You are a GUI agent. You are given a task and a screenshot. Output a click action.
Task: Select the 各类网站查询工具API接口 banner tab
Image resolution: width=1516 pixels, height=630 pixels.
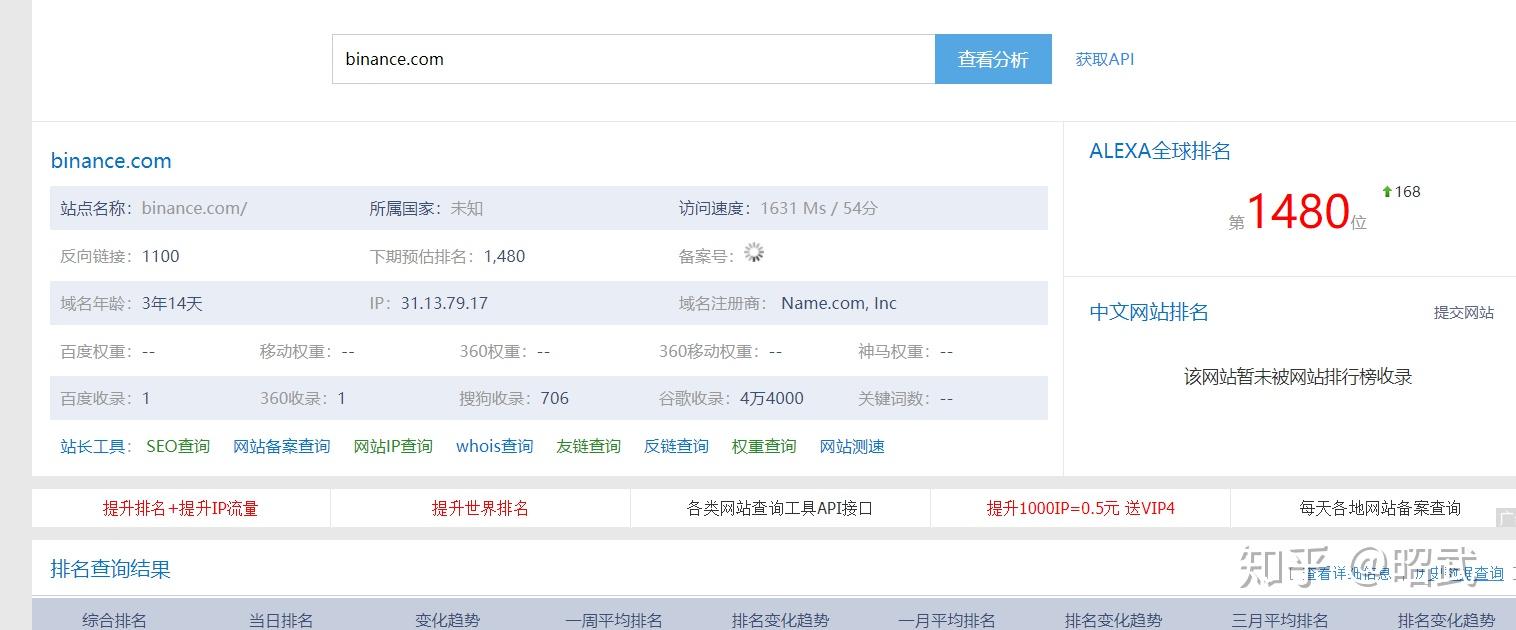click(780, 508)
